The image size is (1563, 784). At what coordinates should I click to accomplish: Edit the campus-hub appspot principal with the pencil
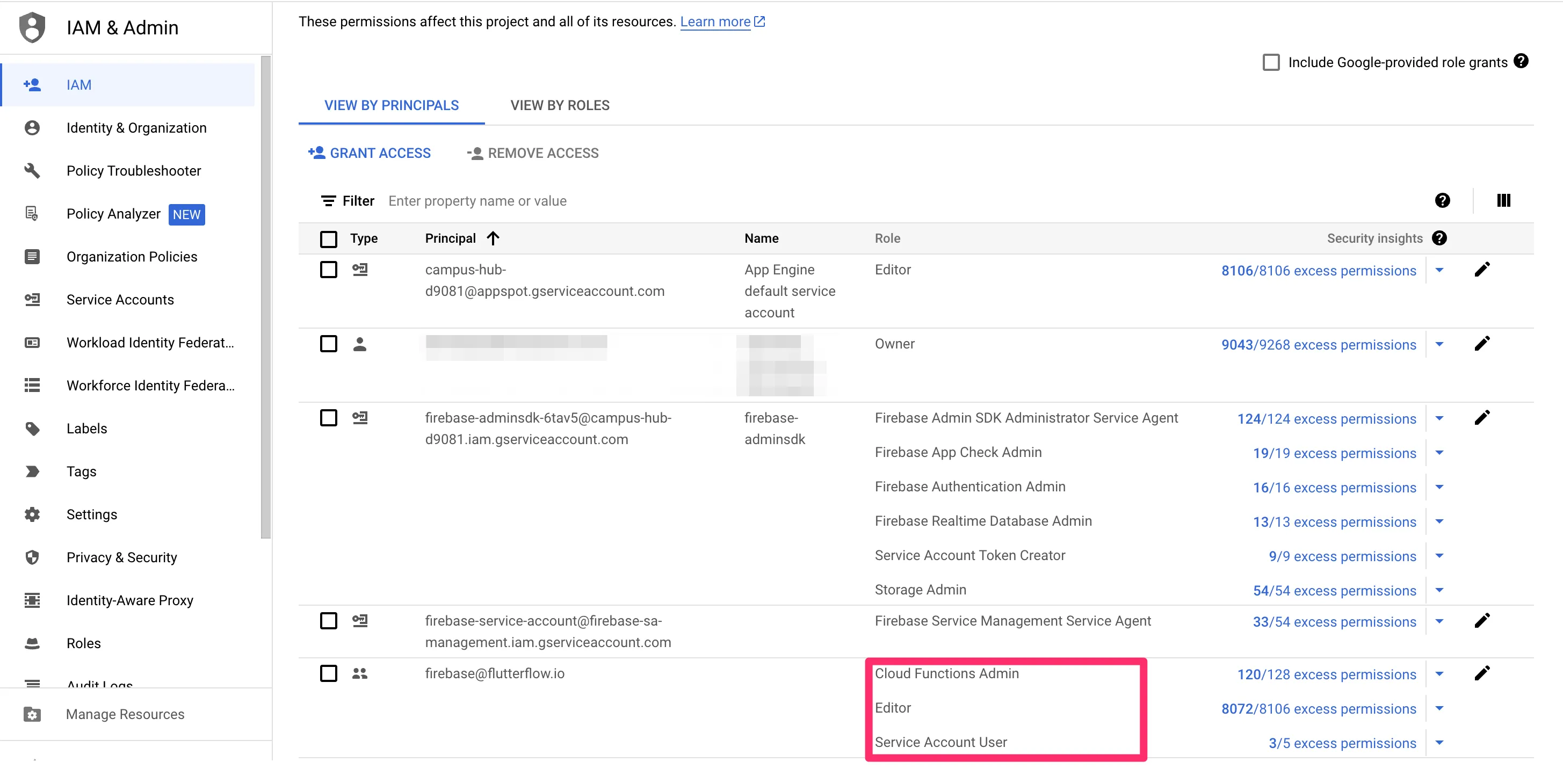pyautogui.click(x=1482, y=270)
